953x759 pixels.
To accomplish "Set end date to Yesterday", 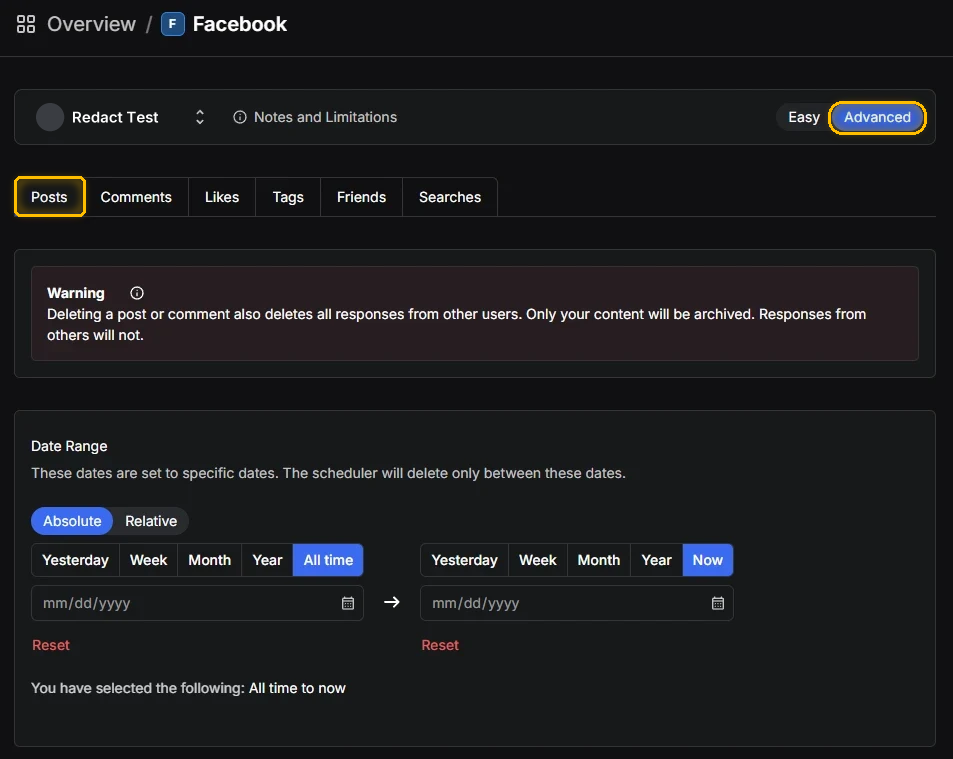I will [464, 560].
